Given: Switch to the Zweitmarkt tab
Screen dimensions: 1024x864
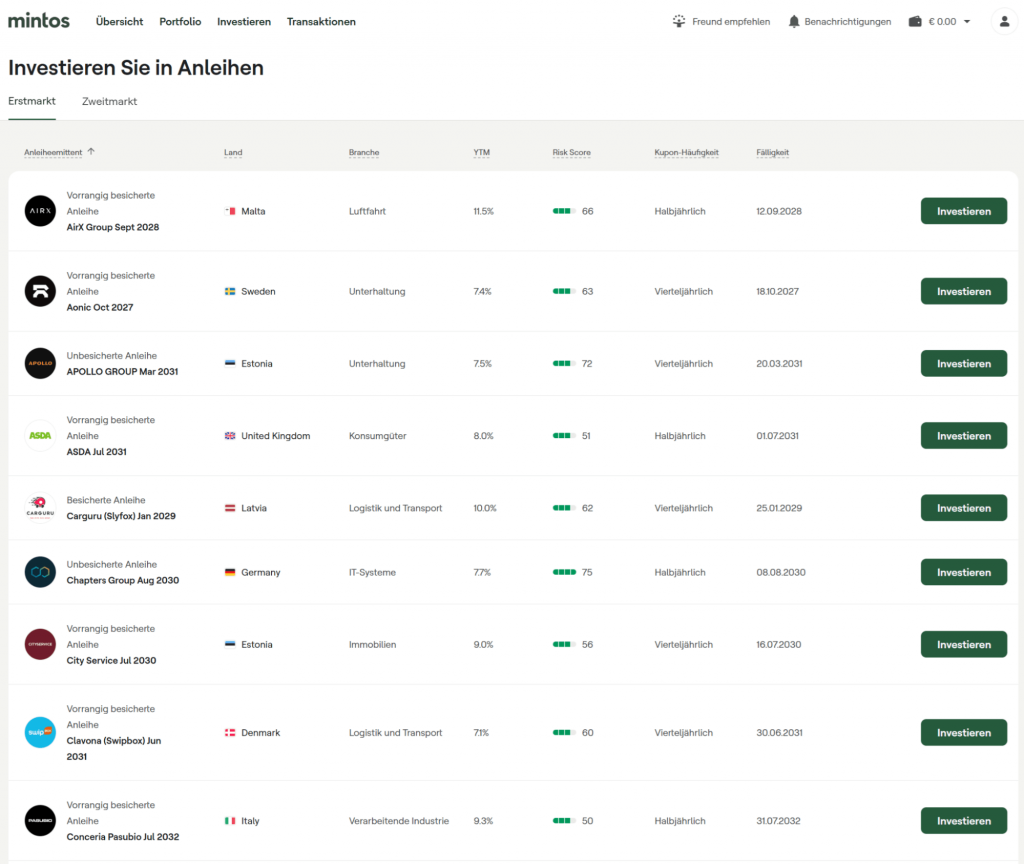Looking at the screenshot, I should [x=110, y=101].
